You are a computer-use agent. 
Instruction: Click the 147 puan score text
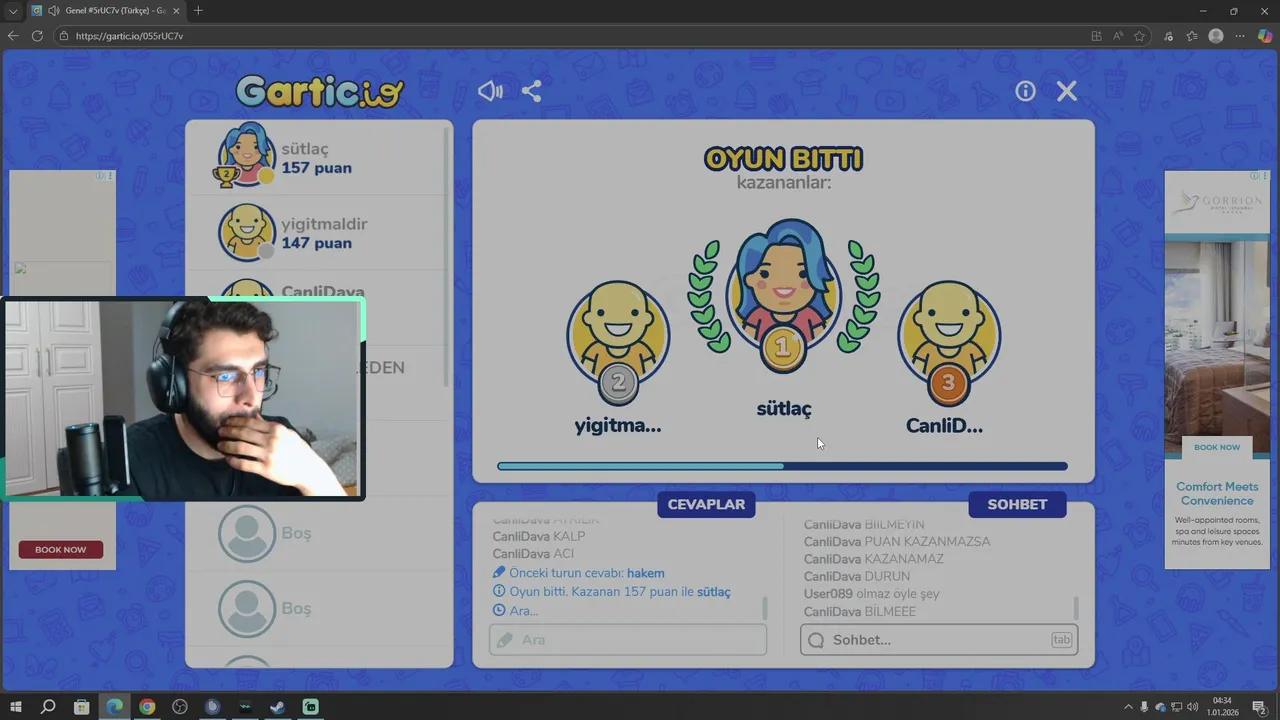click(x=316, y=243)
